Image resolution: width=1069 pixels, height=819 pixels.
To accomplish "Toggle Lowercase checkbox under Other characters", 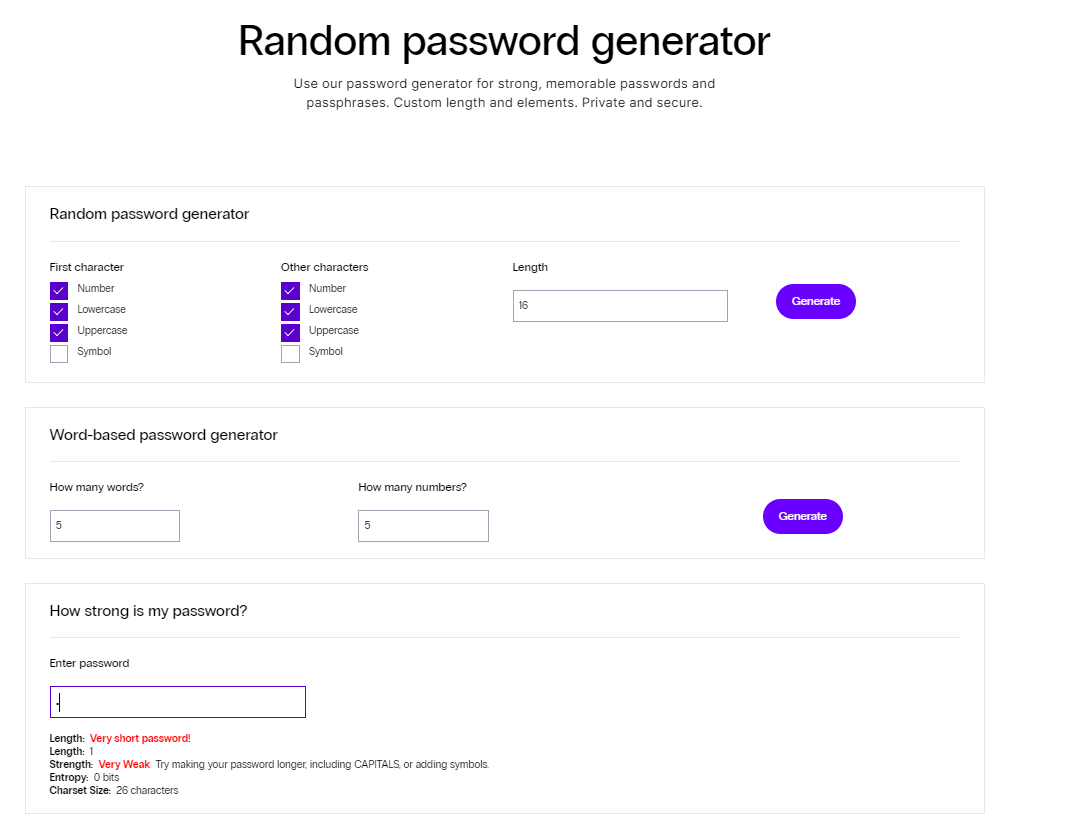I will pos(290,312).
